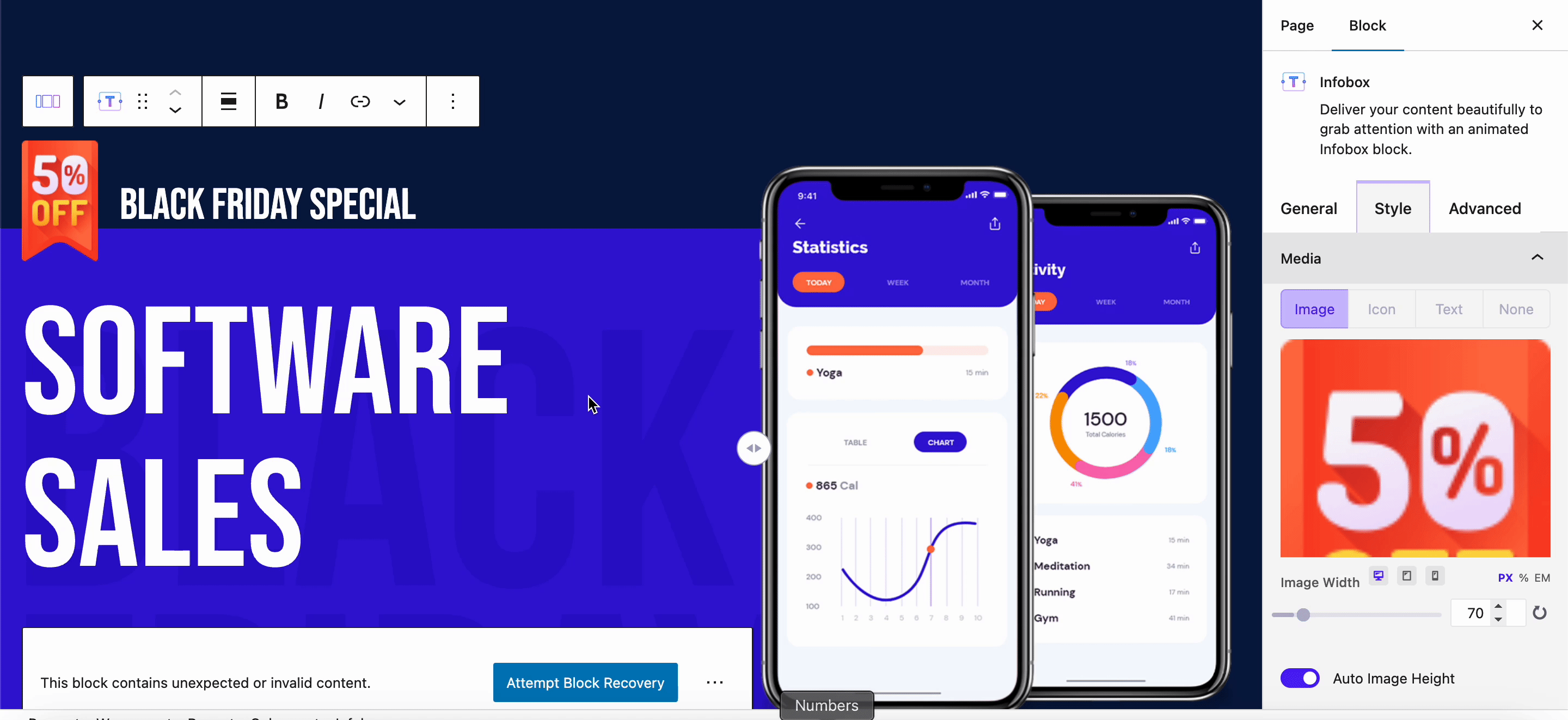Click the Italic formatting icon

coord(321,101)
